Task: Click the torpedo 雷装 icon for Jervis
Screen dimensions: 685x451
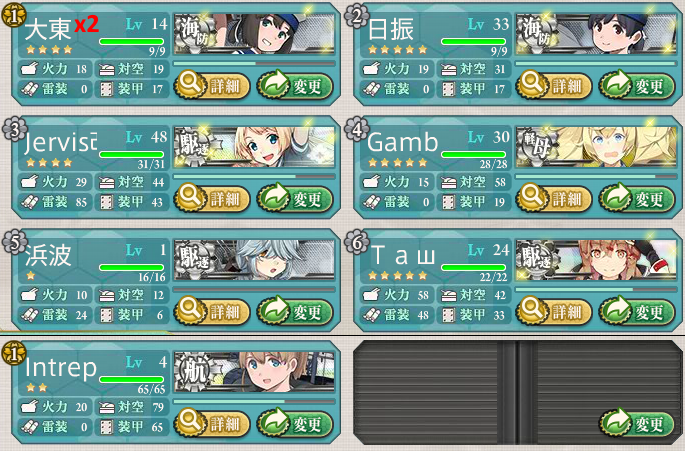Action: [x=30, y=202]
